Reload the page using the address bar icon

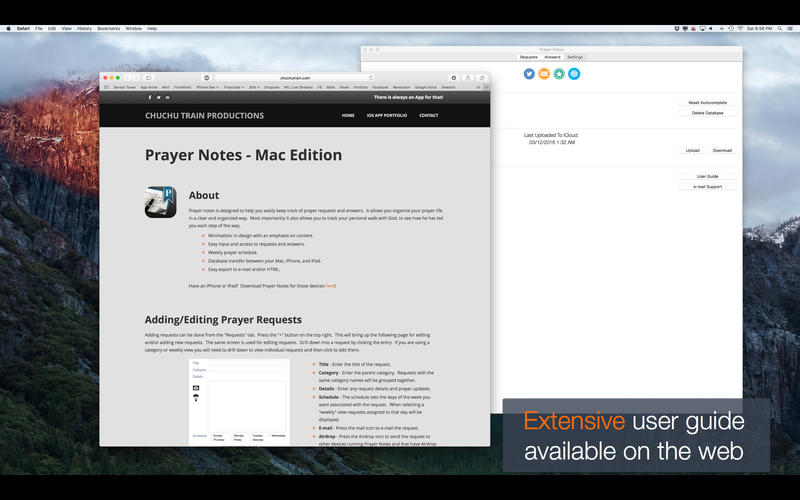point(371,77)
